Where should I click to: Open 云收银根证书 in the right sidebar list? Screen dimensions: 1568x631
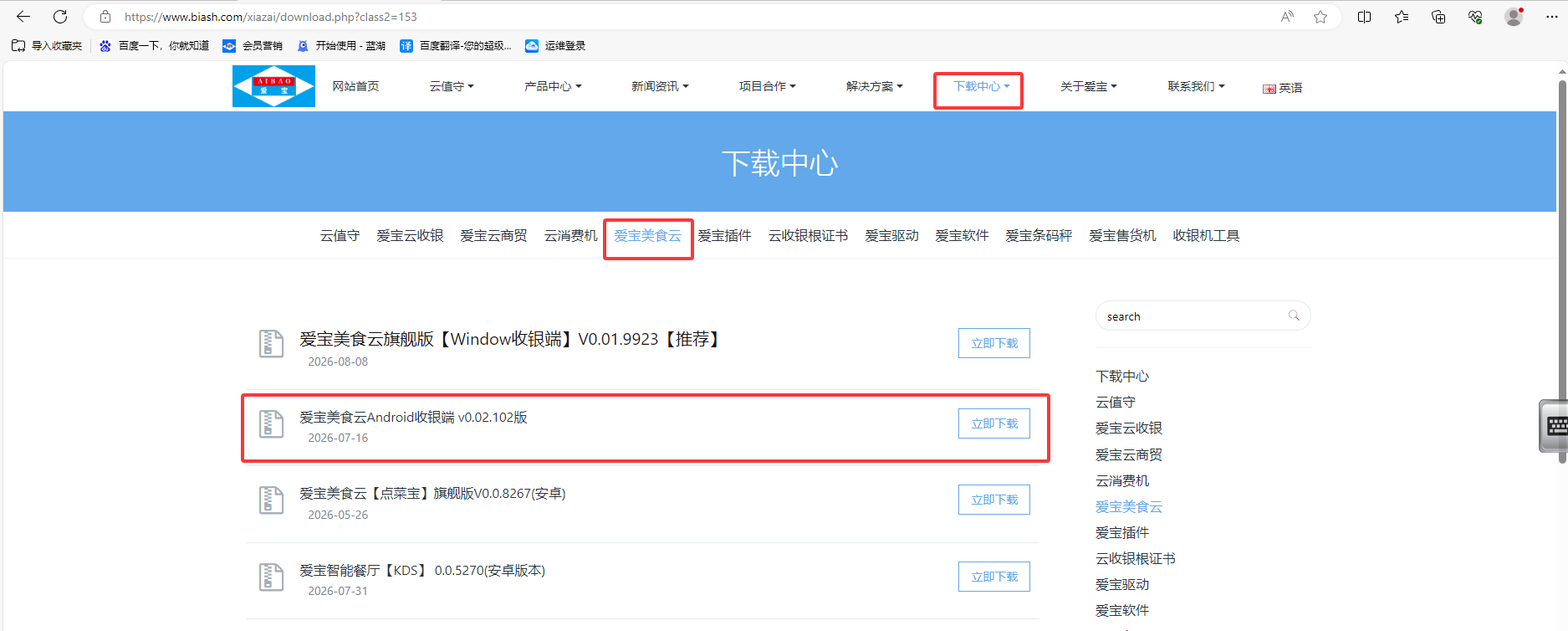pos(1136,559)
